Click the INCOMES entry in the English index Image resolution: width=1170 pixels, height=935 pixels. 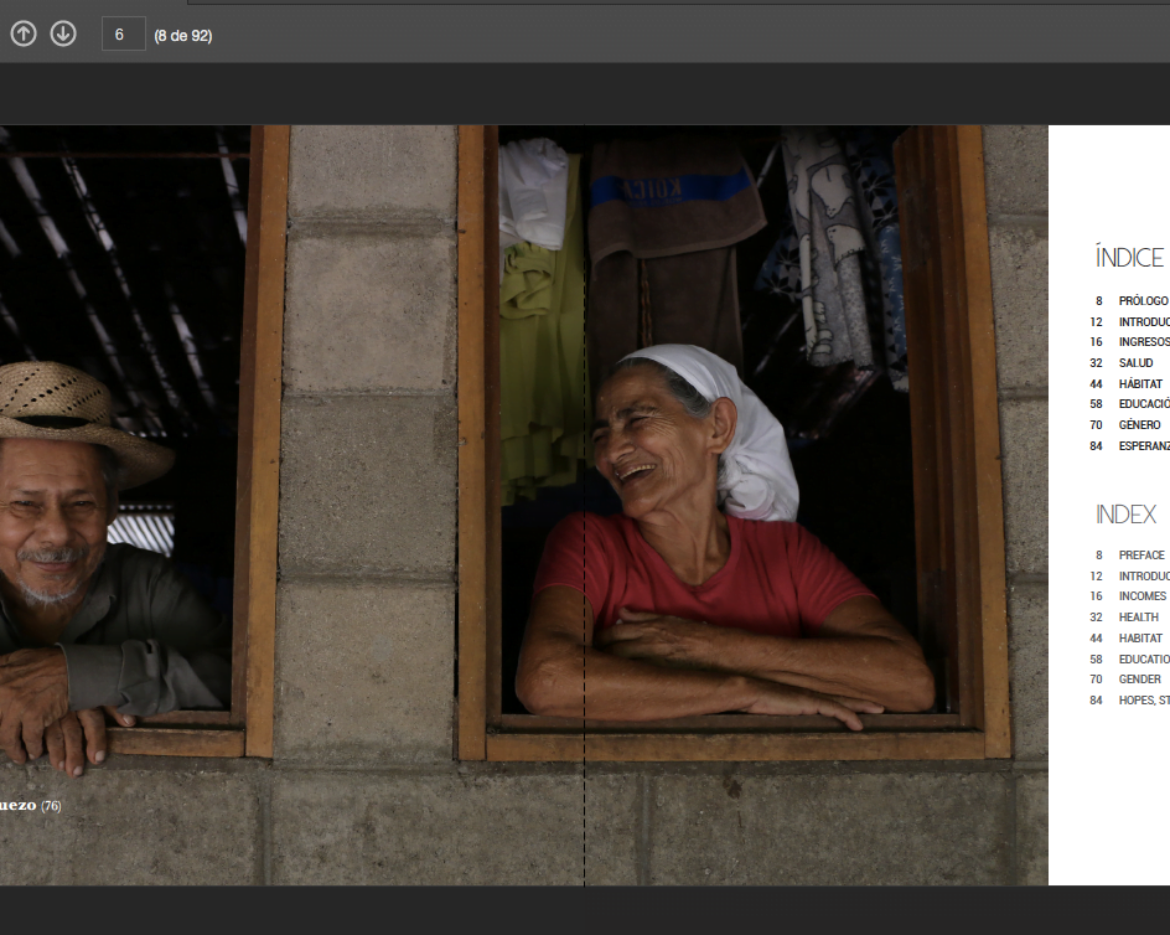click(x=1142, y=596)
